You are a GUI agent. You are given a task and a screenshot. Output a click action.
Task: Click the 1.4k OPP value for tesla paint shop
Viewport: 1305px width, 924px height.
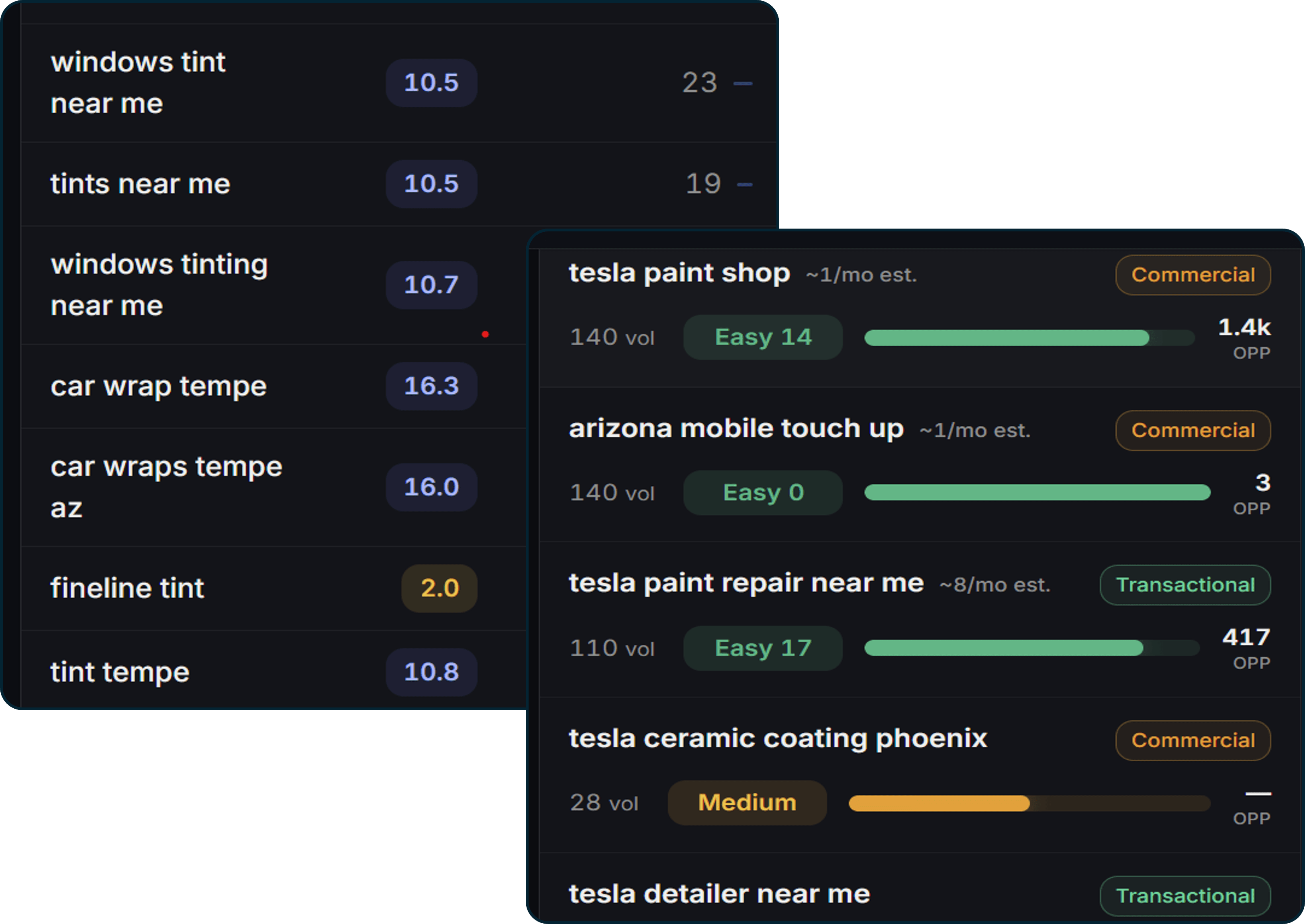point(1244,328)
